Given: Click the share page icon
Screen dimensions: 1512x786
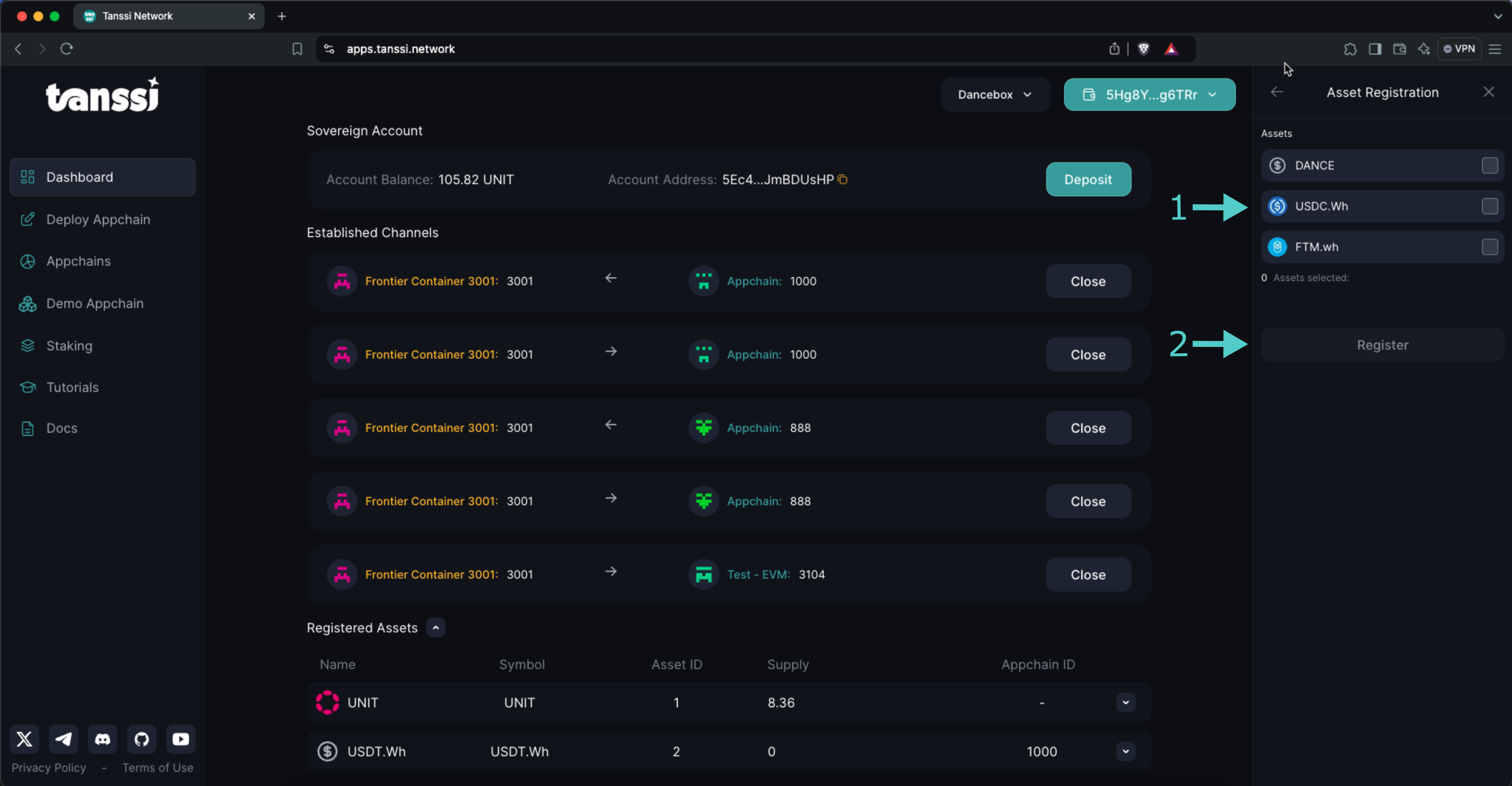Looking at the screenshot, I should [x=1114, y=49].
